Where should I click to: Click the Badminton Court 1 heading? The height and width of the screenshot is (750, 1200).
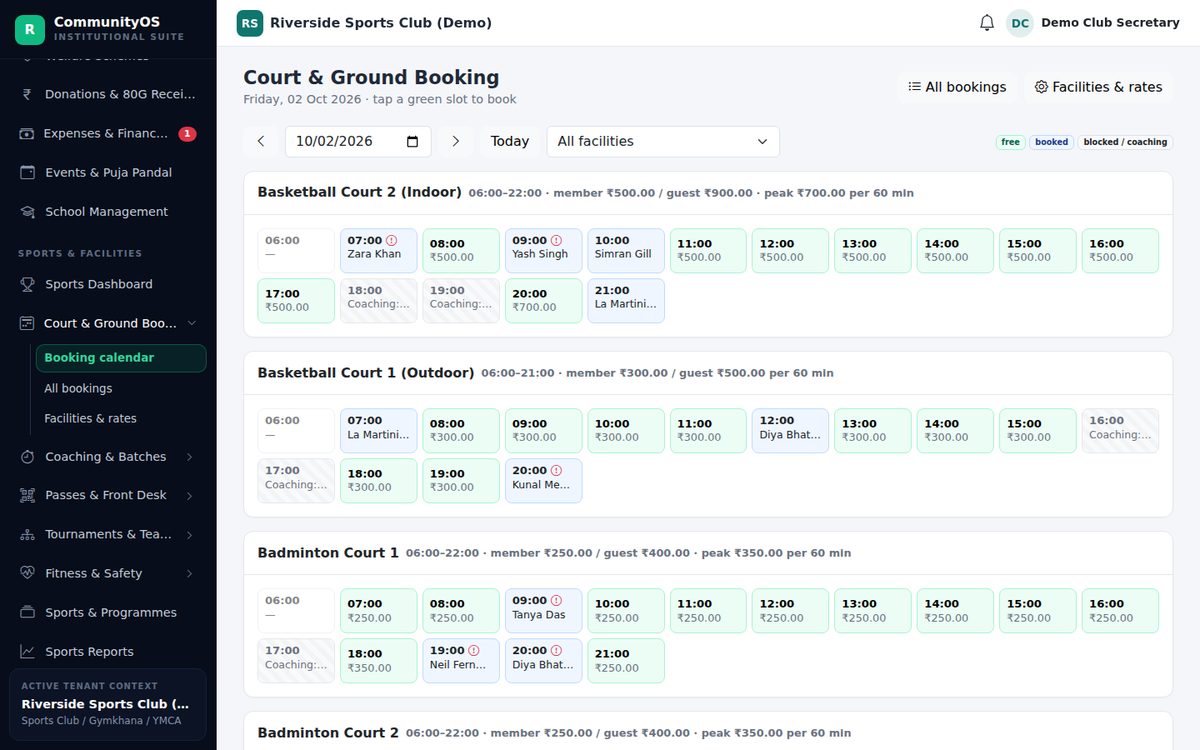[x=328, y=552]
